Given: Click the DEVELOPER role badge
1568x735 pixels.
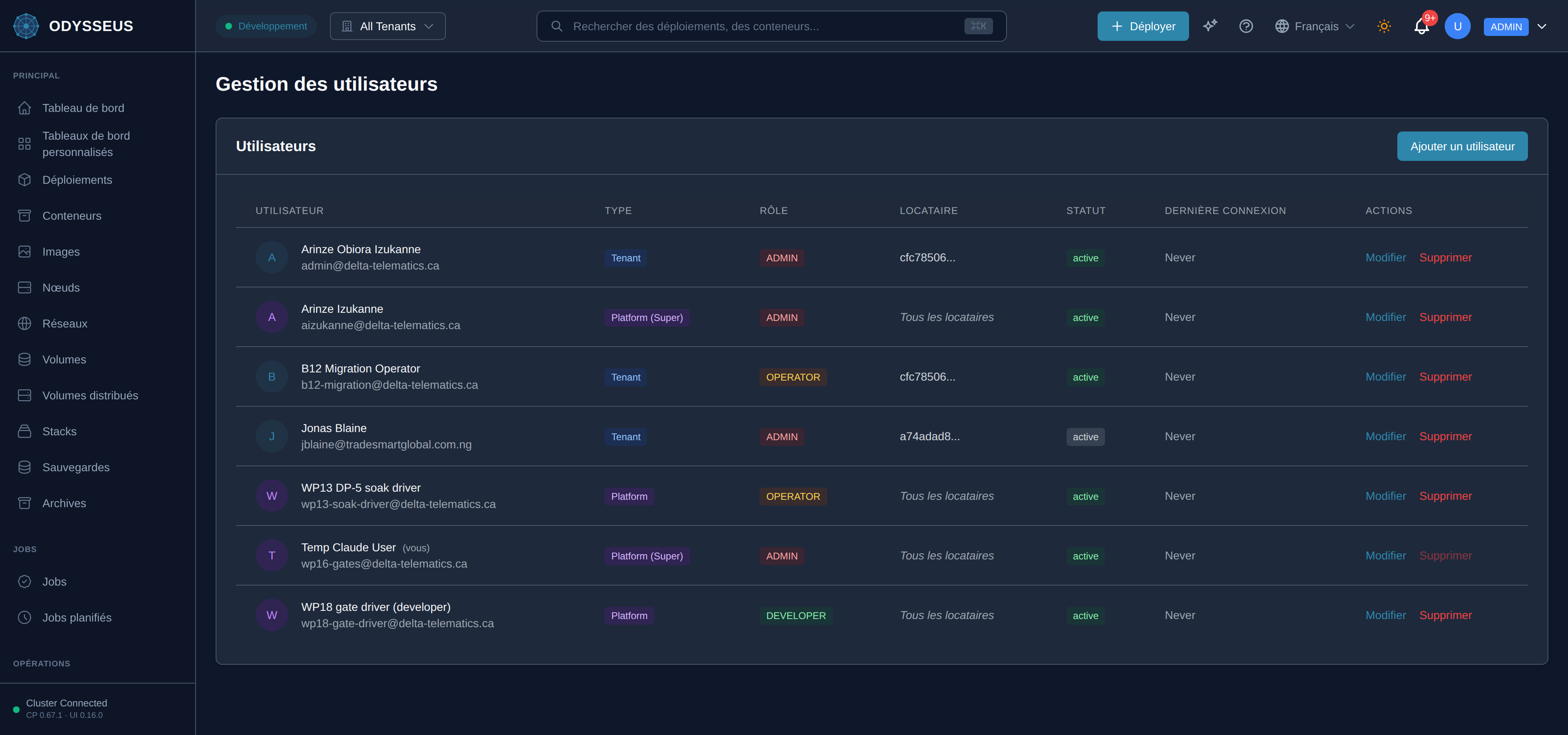Looking at the screenshot, I should 795,616.
